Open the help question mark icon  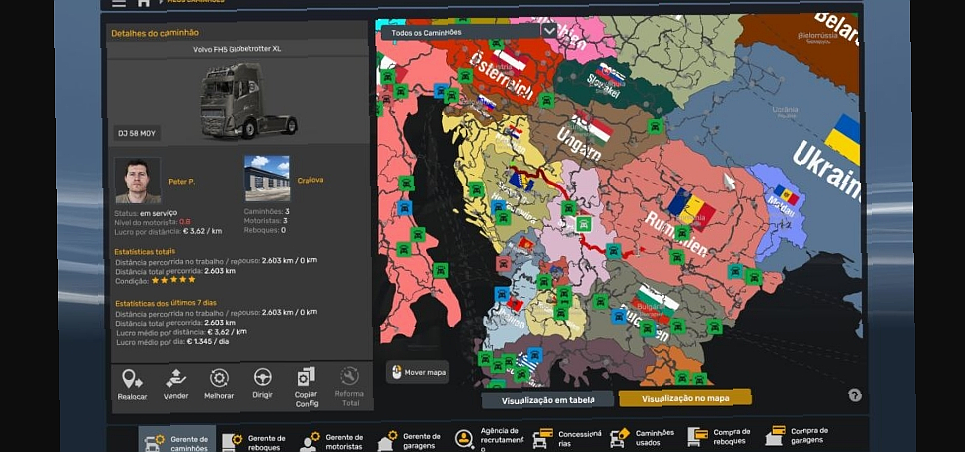[x=855, y=395]
